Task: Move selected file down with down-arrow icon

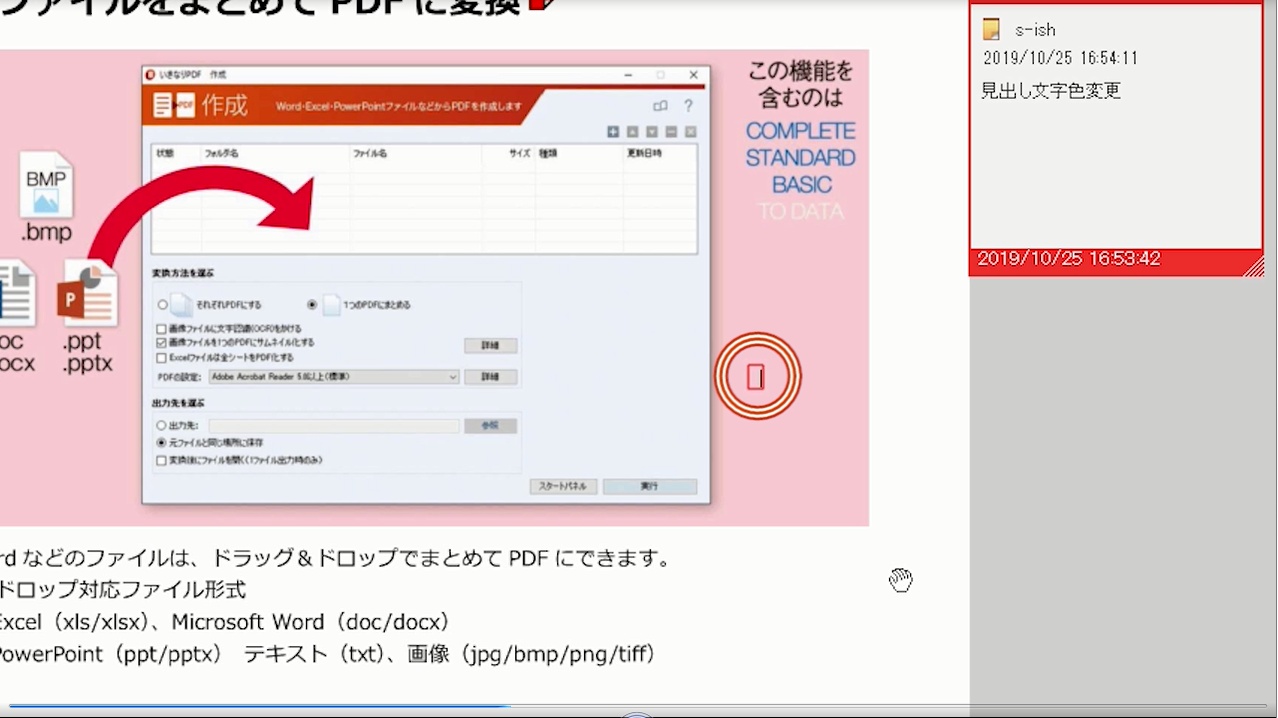Action: click(x=651, y=131)
